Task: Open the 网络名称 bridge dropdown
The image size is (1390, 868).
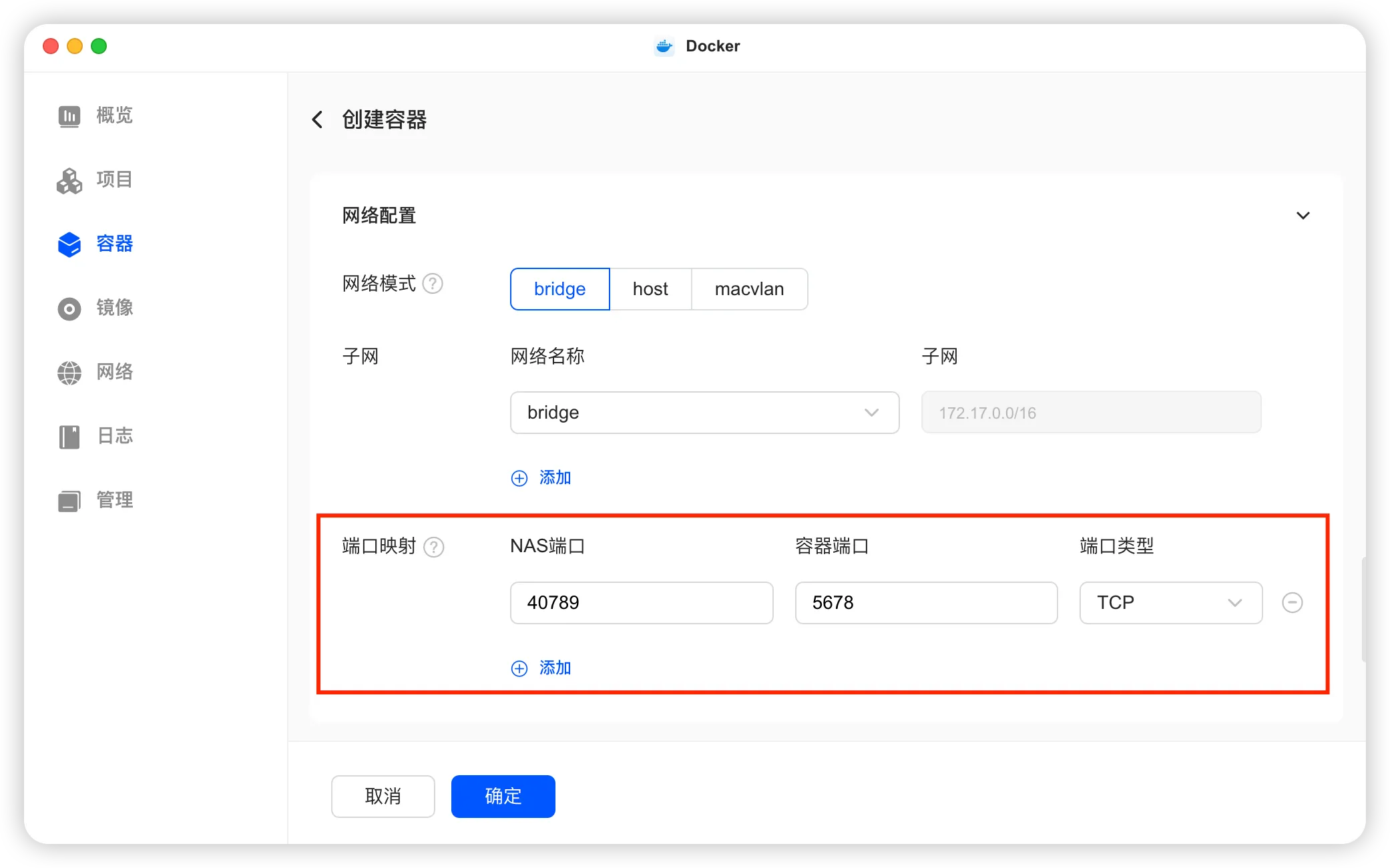Action: pyautogui.click(x=705, y=413)
